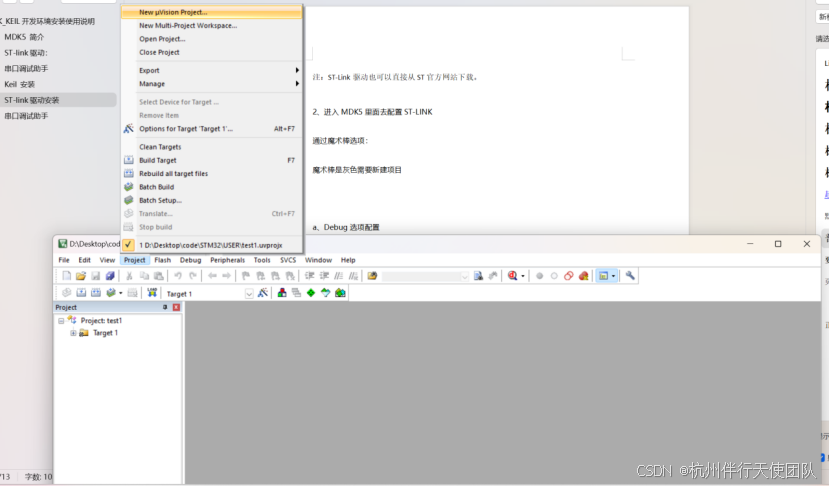The image size is (829, 487).
Task: Select New µVision Project menu entry
Action: (211, 12)
